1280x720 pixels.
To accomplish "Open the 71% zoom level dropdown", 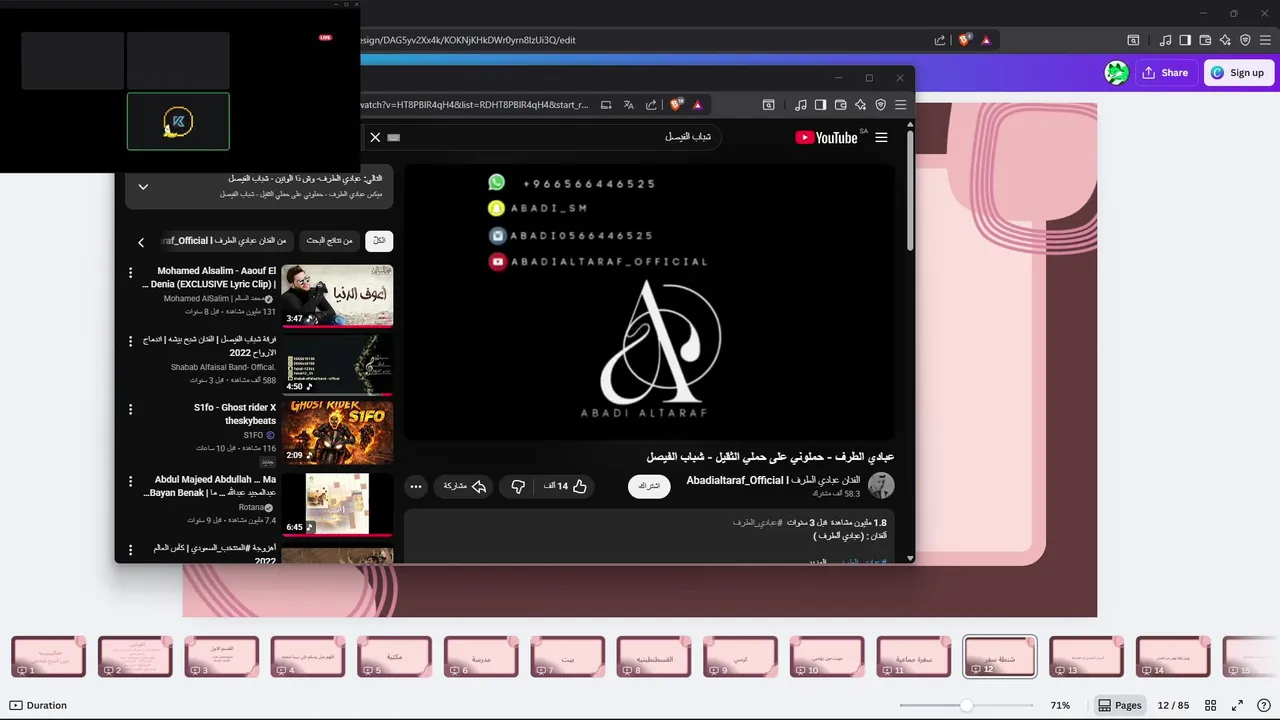I will coord(1060,705).
